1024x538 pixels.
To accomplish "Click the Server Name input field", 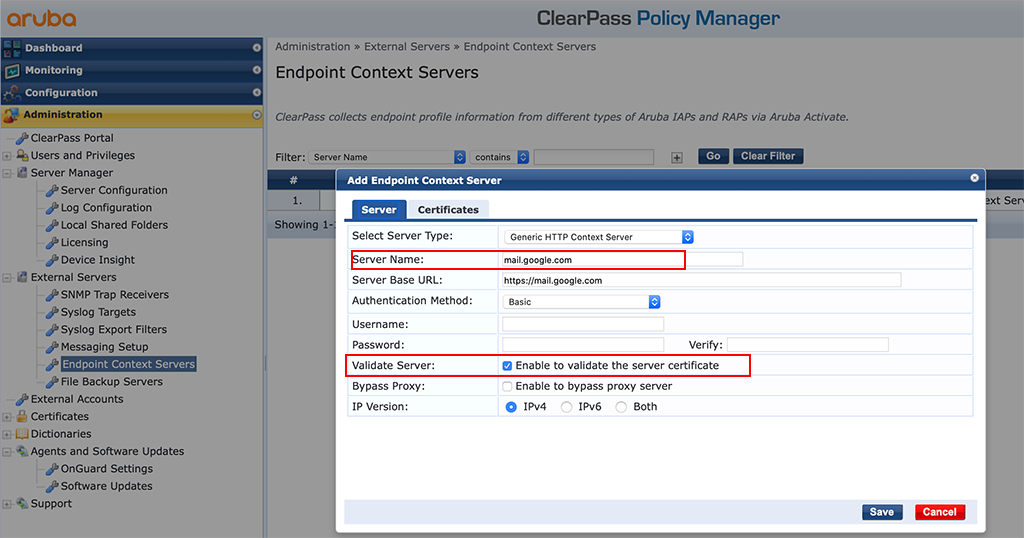I will (x=622, y=260).
